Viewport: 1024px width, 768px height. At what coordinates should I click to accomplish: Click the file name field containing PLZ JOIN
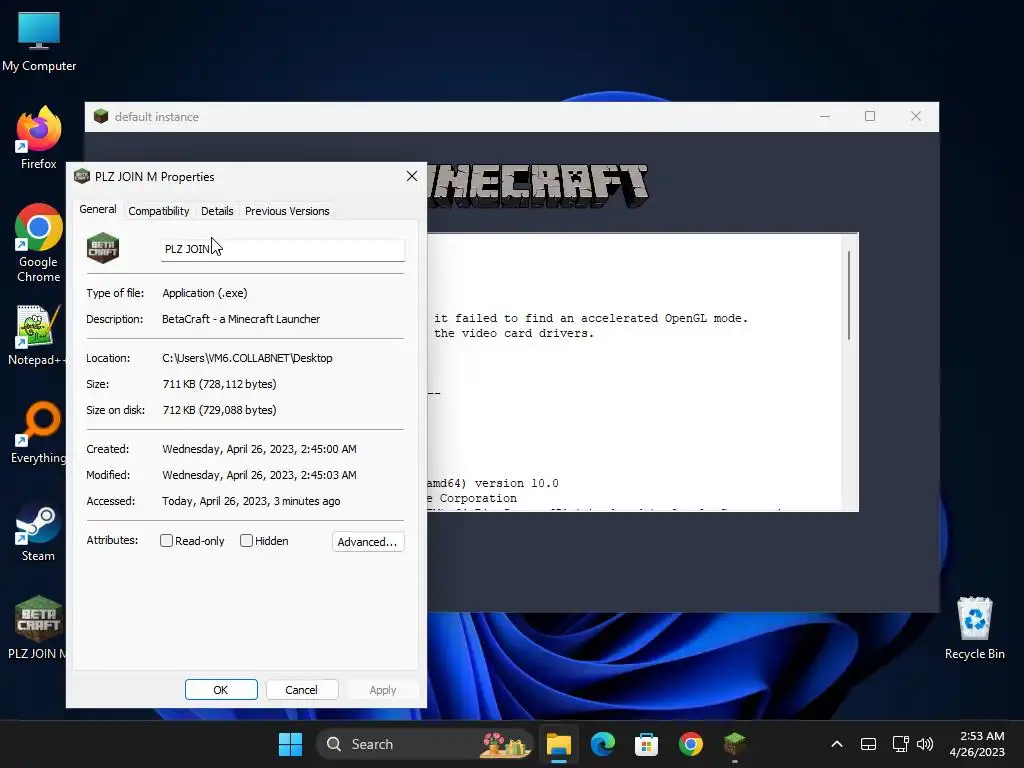(283, 249)
